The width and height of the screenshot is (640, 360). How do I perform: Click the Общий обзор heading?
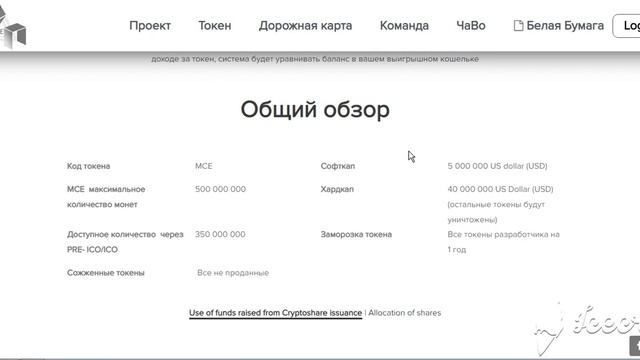(315, 109)
